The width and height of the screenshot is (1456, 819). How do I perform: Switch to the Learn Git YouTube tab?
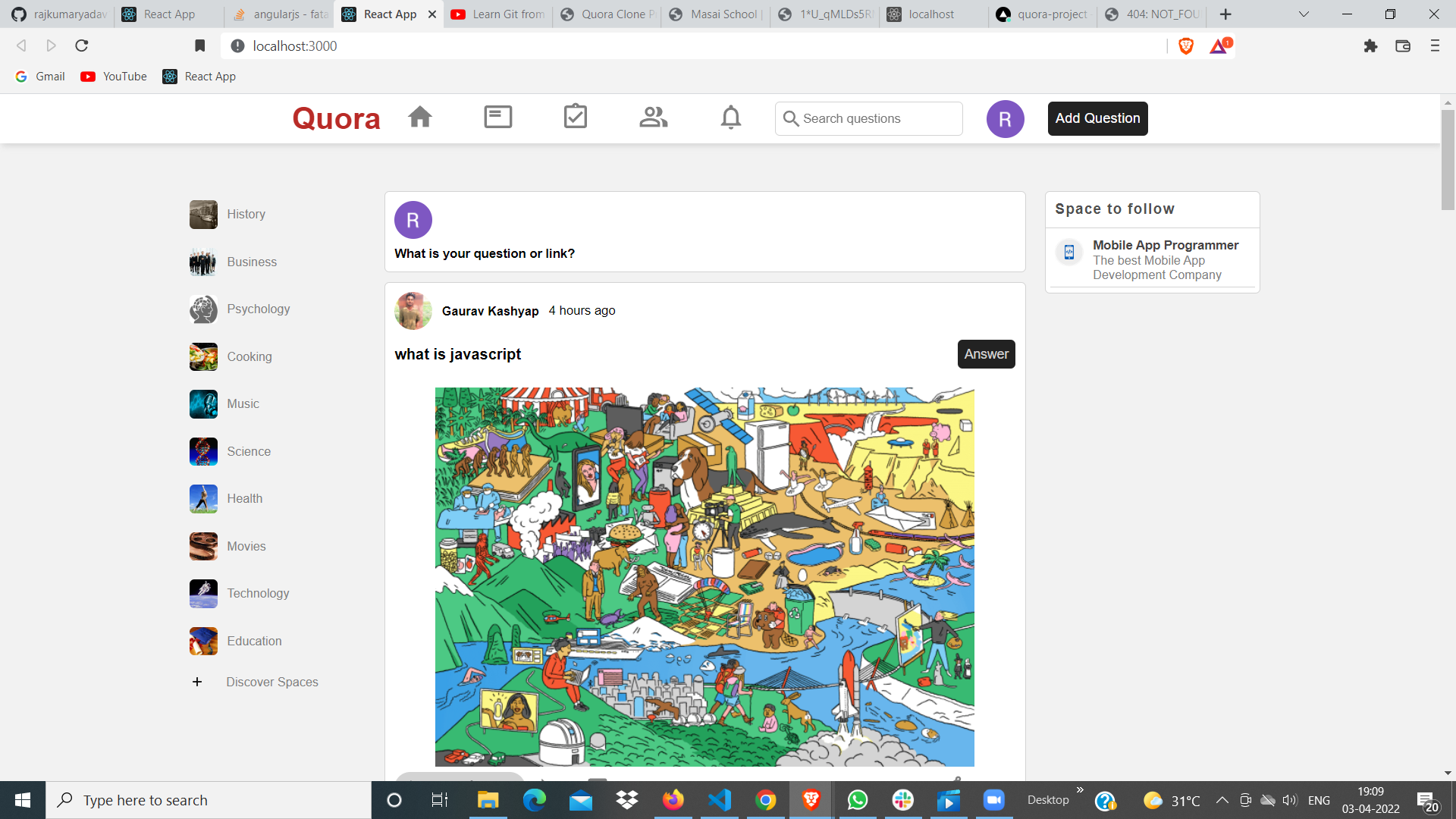(x=498, y=14)
